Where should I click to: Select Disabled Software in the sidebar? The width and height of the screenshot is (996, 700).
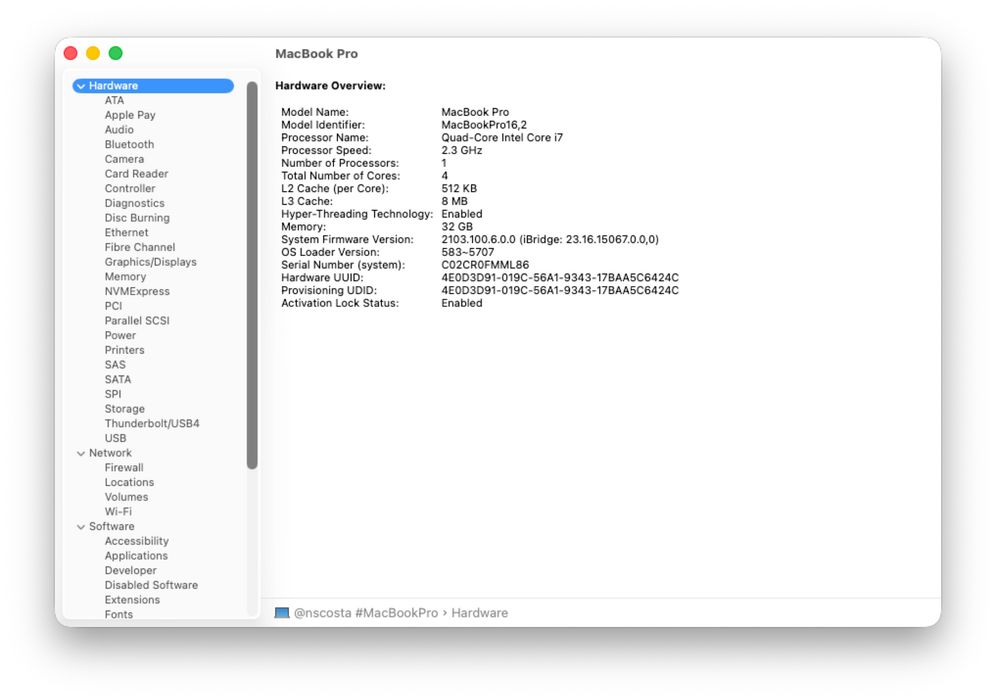[151, 585]
